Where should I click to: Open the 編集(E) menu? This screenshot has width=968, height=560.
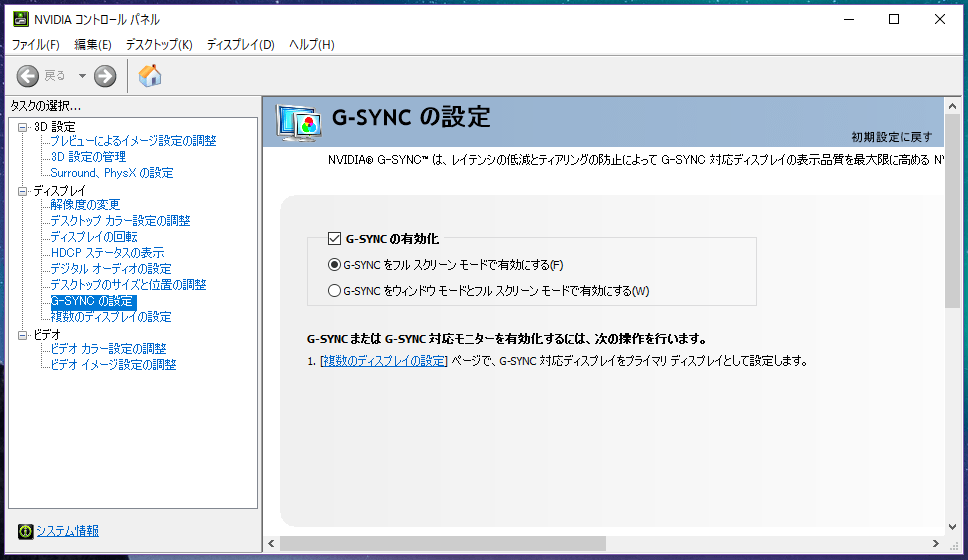93,44
